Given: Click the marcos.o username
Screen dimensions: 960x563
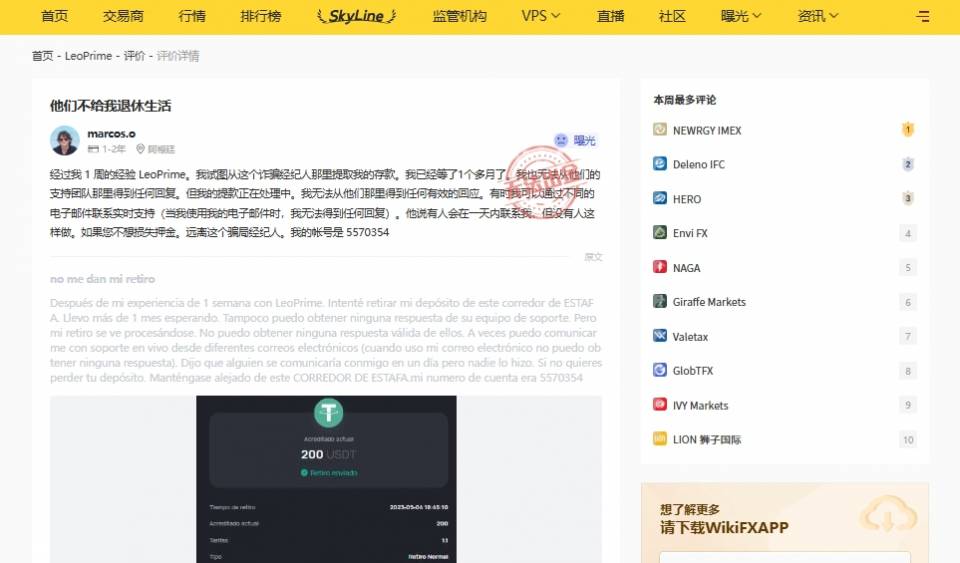Looking at the screenshot, I should (111, 133).
